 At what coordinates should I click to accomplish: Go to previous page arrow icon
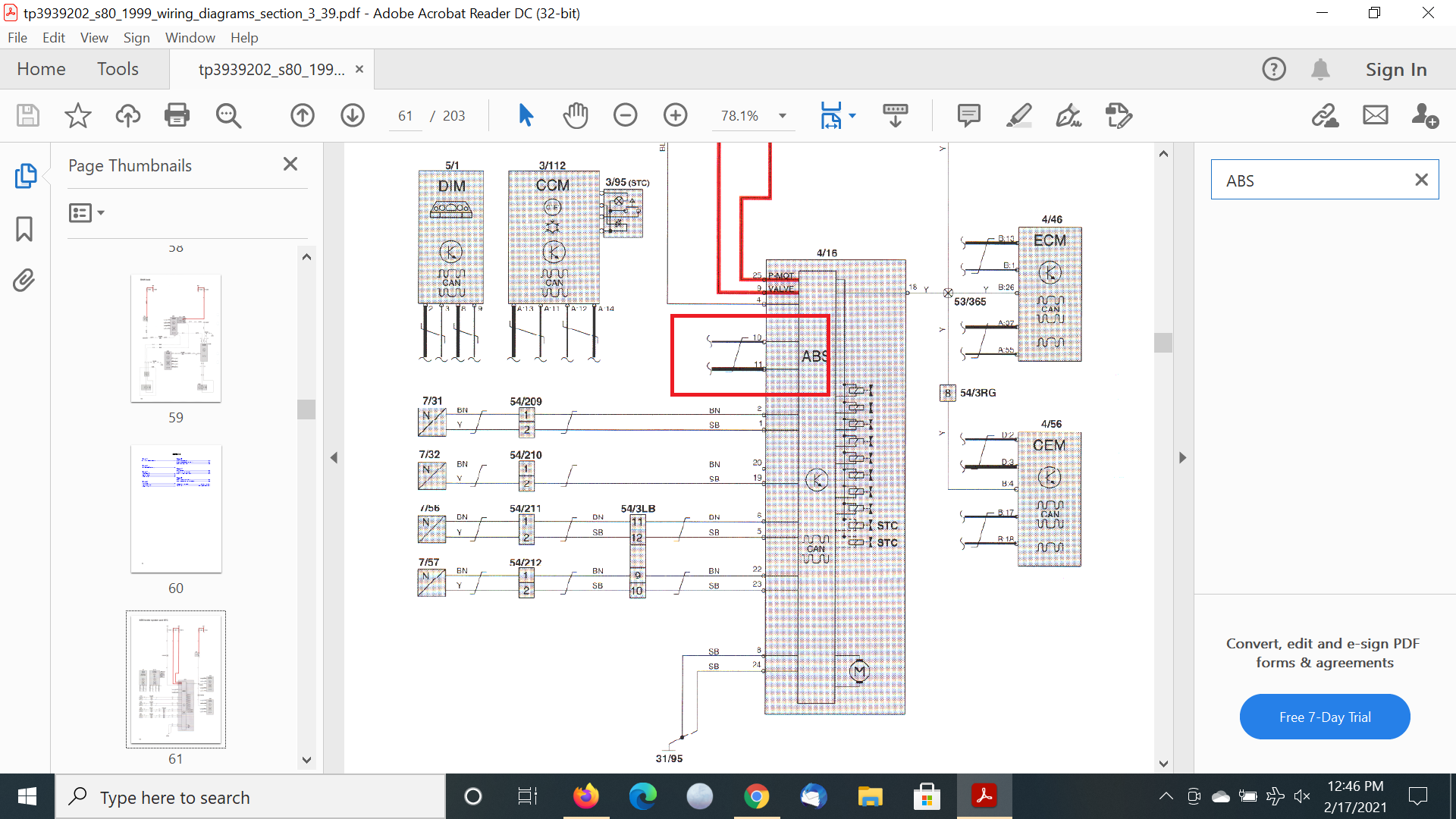point(303,115)
